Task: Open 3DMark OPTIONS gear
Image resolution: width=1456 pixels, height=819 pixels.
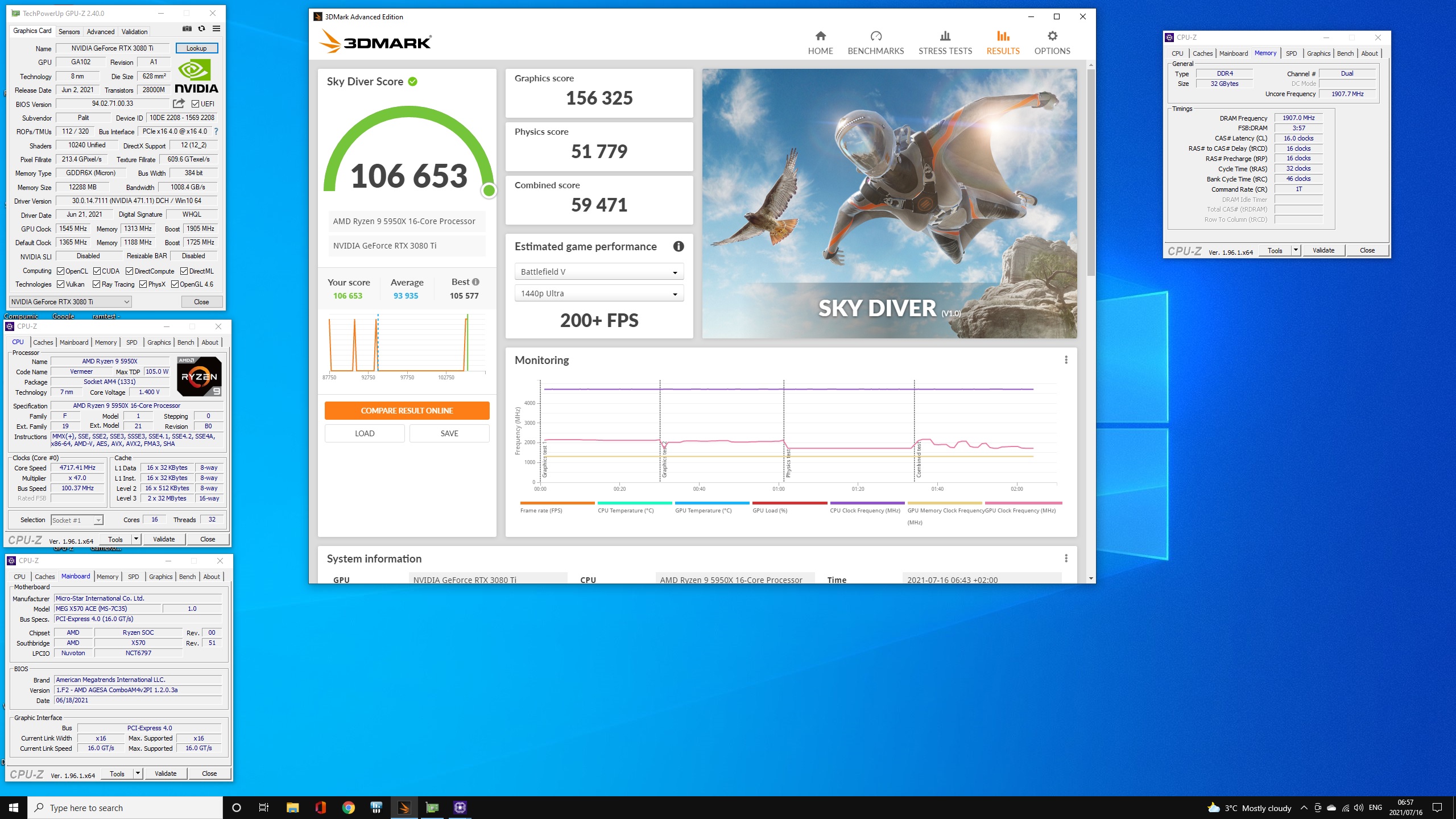Action: [1052, 43]
